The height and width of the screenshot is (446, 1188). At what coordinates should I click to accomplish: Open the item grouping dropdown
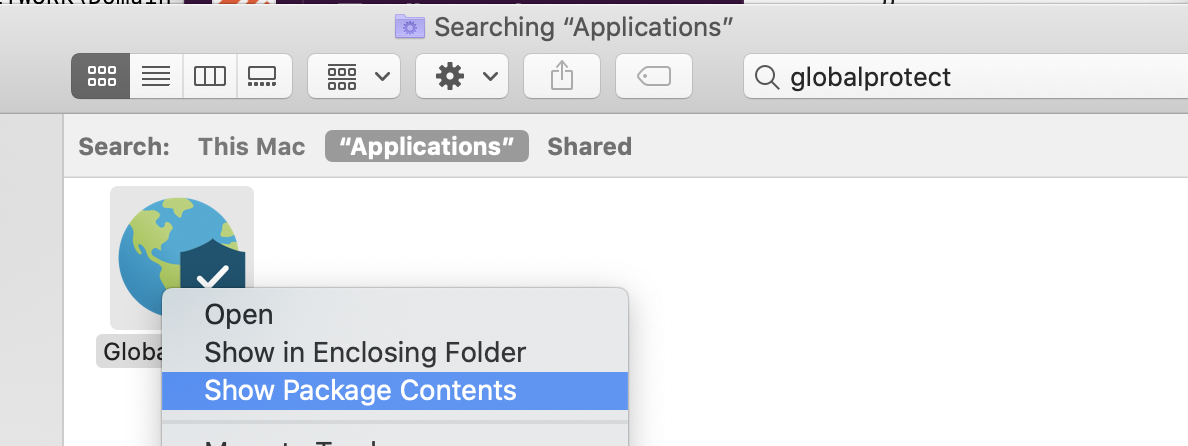tap(354, 77)
